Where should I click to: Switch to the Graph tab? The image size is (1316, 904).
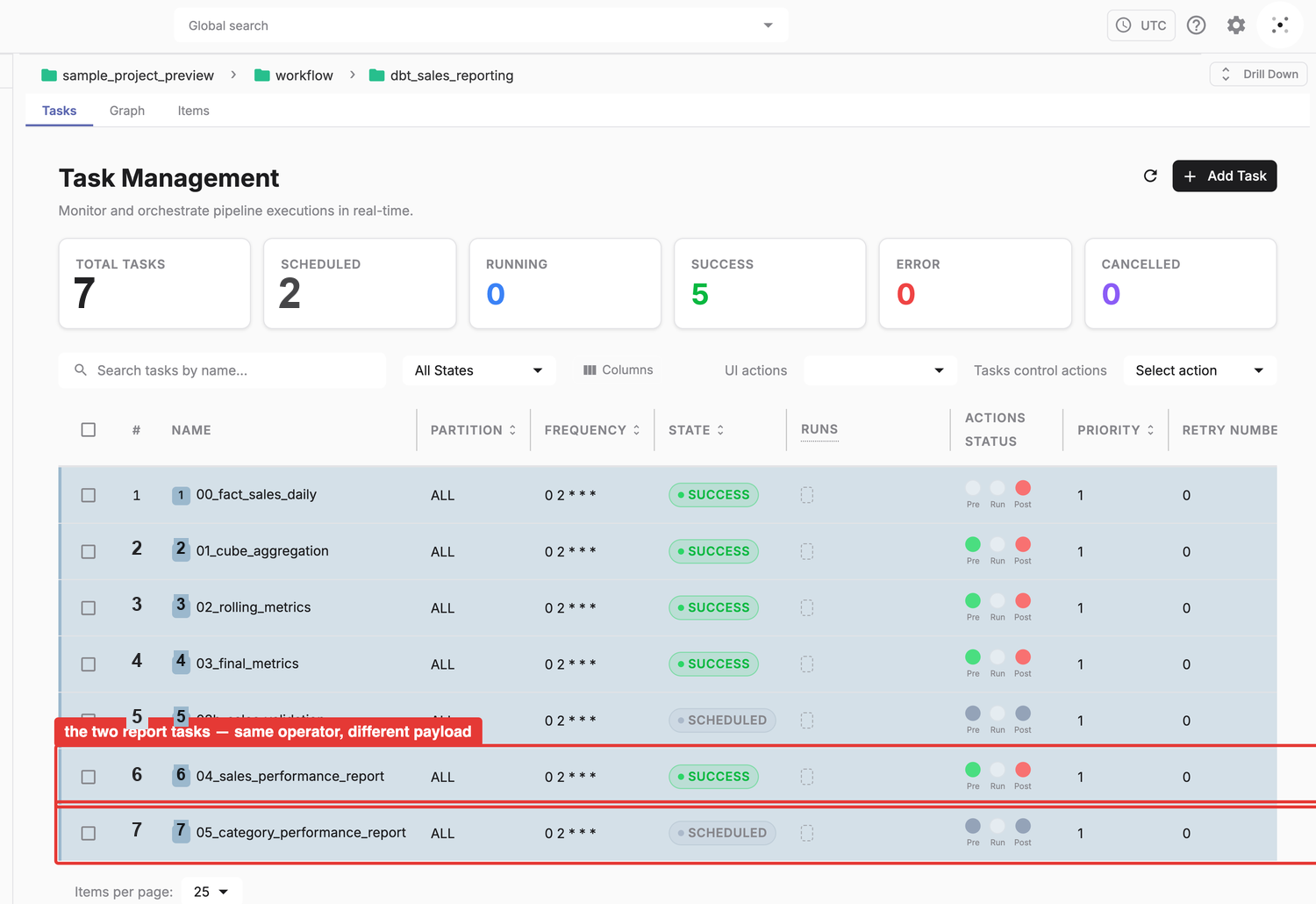[127, 111]
